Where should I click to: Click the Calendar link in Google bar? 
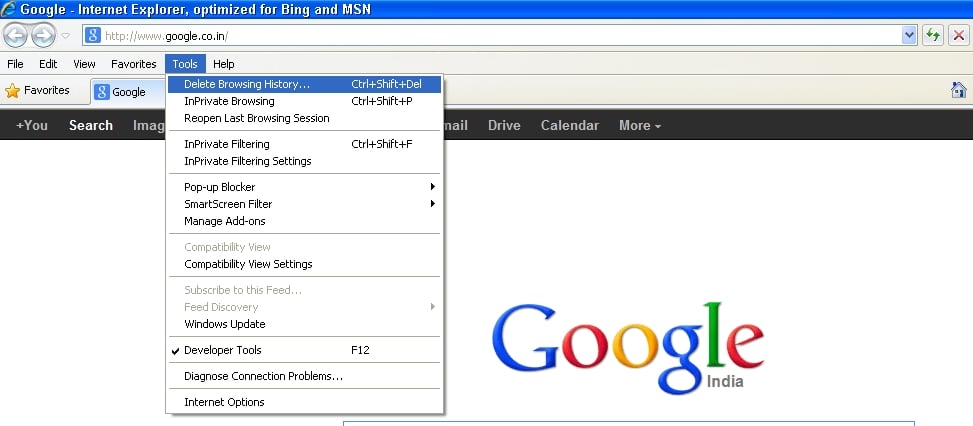[570, 125]
